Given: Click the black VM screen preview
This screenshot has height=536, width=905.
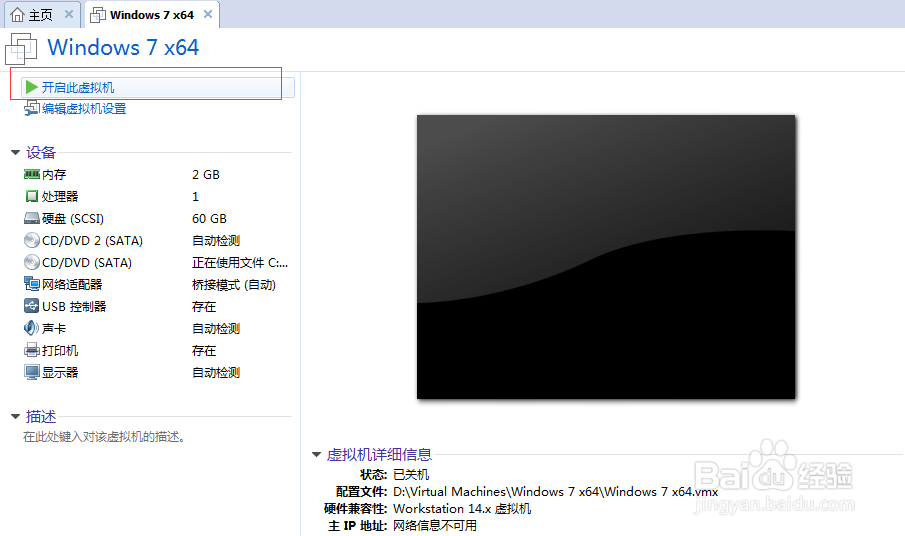Looking at the screenshot, I should pos(606,257).
